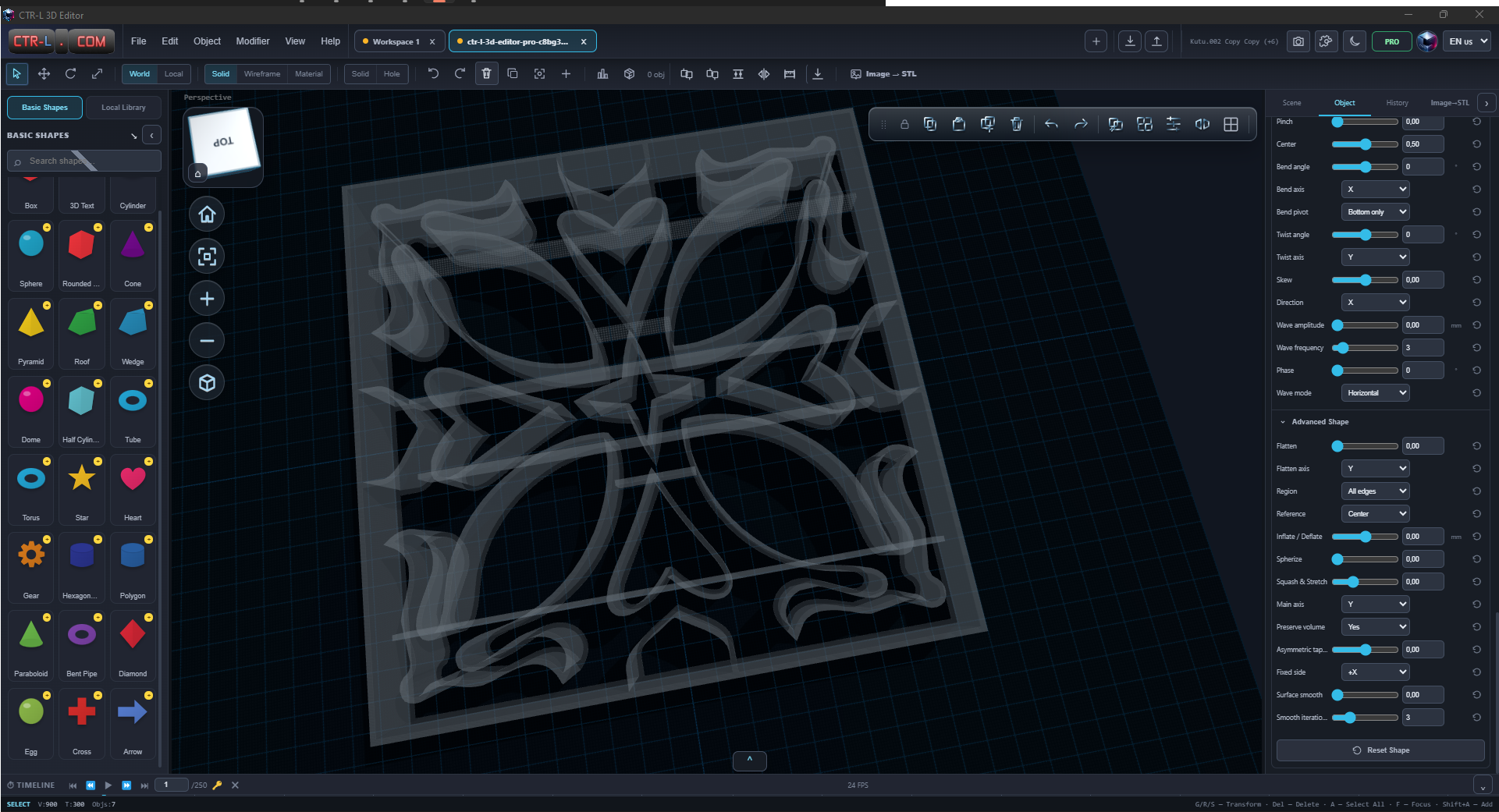Screen dimensions: 1499x812
Task: Add the Arrow shape
Action: [x=133, y=724]
